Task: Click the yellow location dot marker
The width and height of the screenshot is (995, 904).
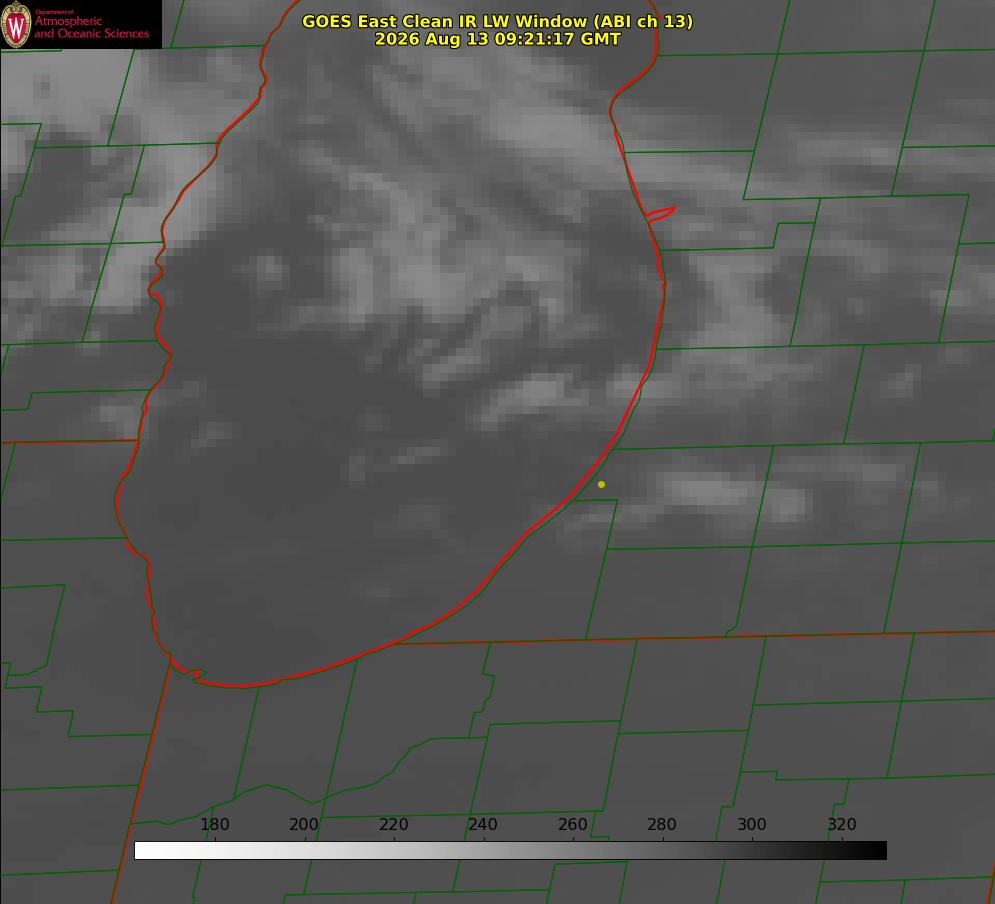Action: [602, 484]
